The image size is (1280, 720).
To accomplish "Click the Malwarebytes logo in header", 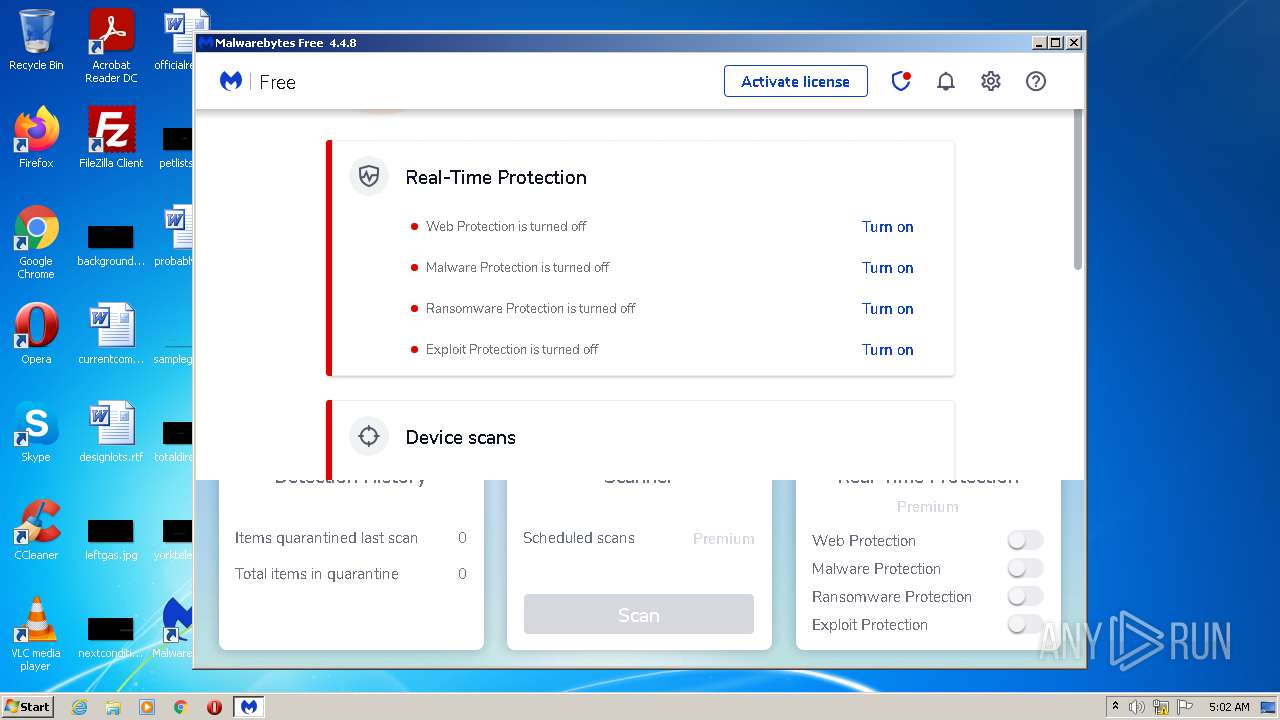I will coord(231,82).
